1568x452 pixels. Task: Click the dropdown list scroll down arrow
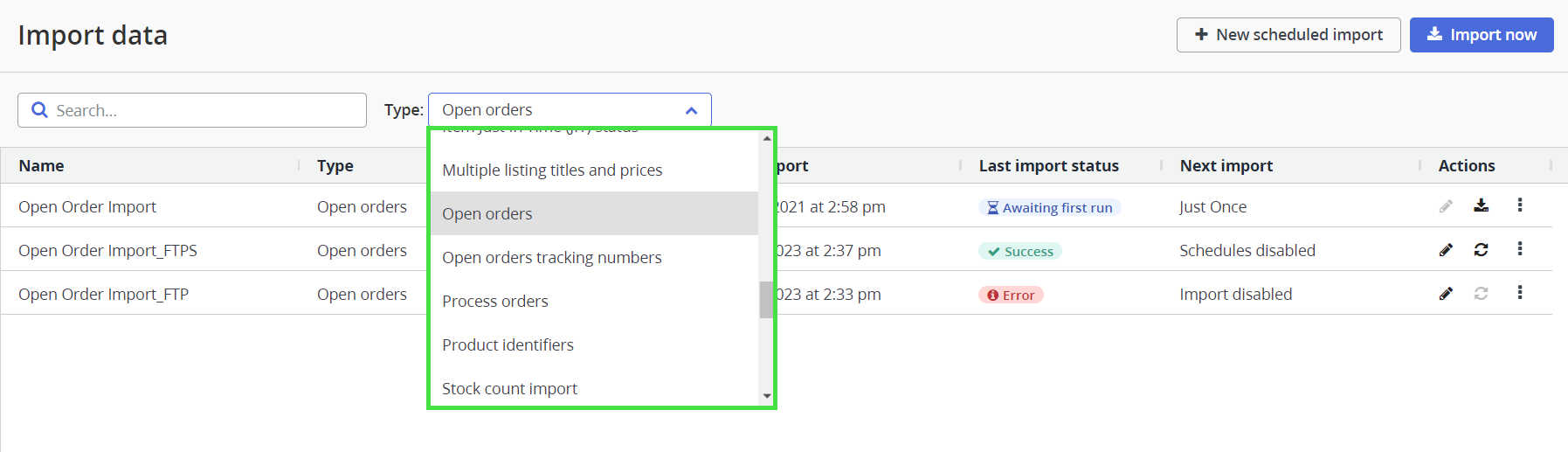coord(767,396)
